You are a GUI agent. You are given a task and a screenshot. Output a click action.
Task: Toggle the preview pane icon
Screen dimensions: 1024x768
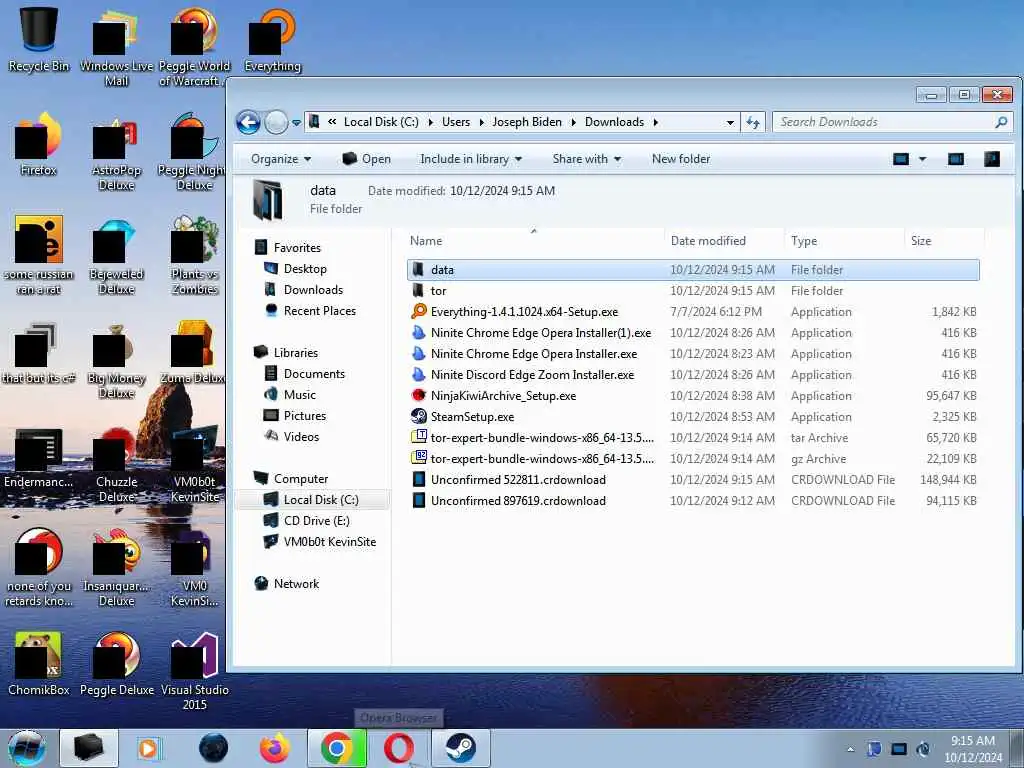pos(955,159)
